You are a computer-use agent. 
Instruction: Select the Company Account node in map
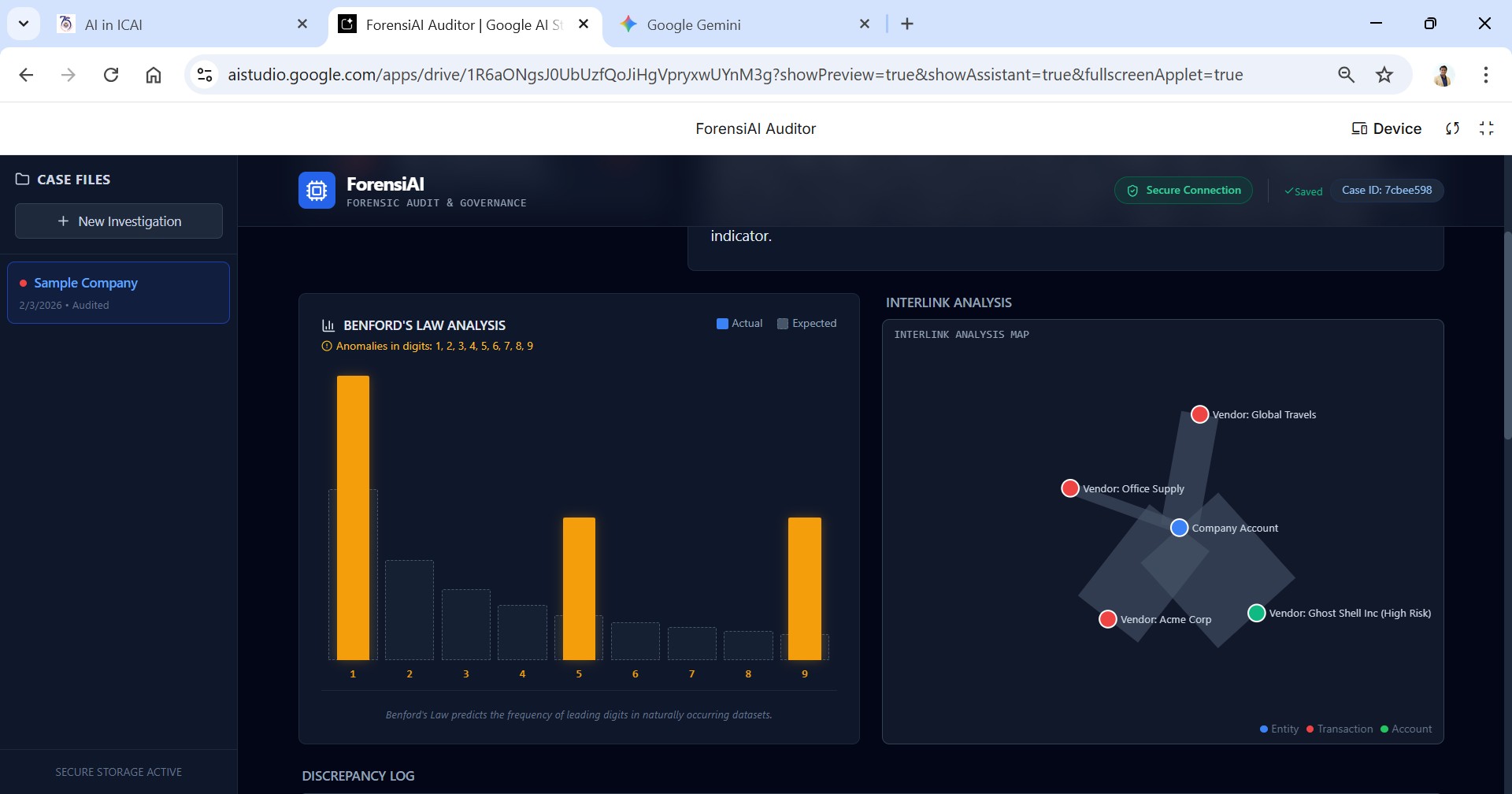(1179, 528)
